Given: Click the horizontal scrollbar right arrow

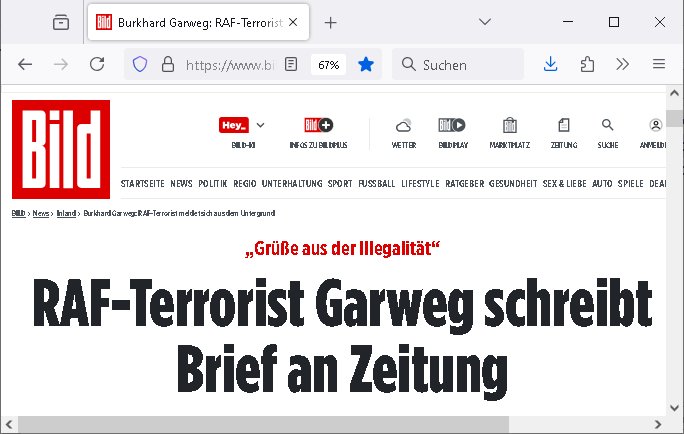Looking at the screenshot, I should [x=658, y=424].
